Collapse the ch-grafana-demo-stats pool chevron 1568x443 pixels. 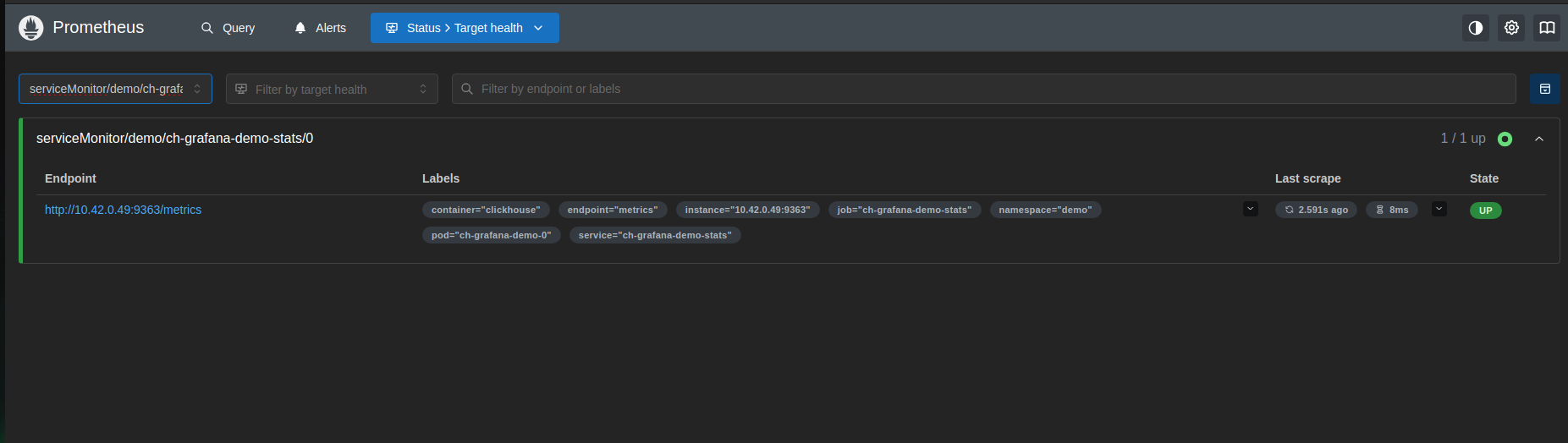pyautogui.click(x=1539, y=139)
